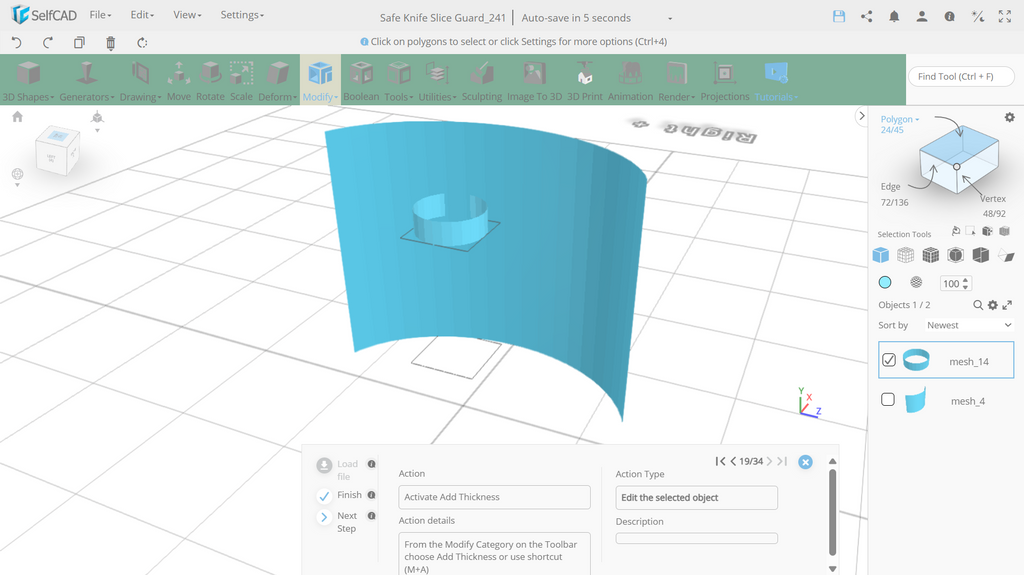
Task: Expand the project title dropdown arrow
Action: click(670, 18)
